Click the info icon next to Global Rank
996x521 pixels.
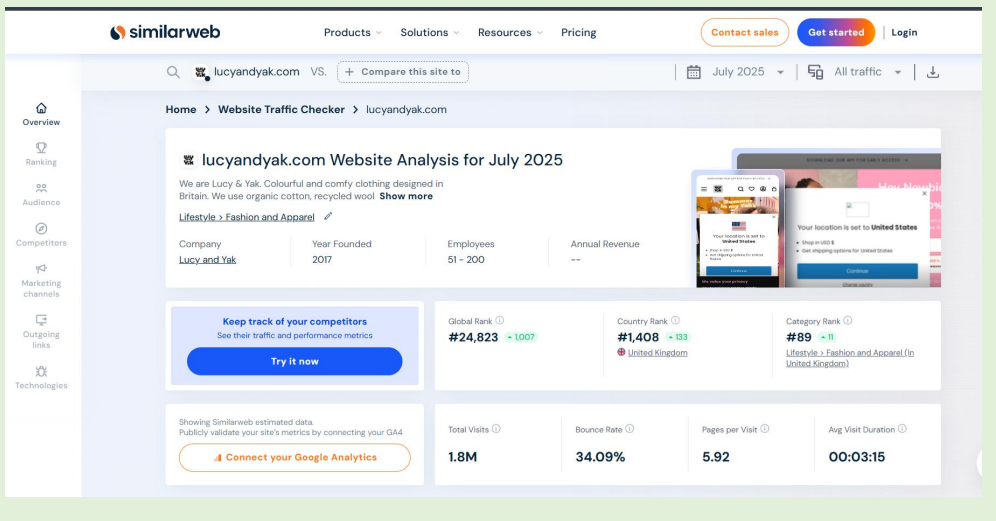[x=500, y=321]
